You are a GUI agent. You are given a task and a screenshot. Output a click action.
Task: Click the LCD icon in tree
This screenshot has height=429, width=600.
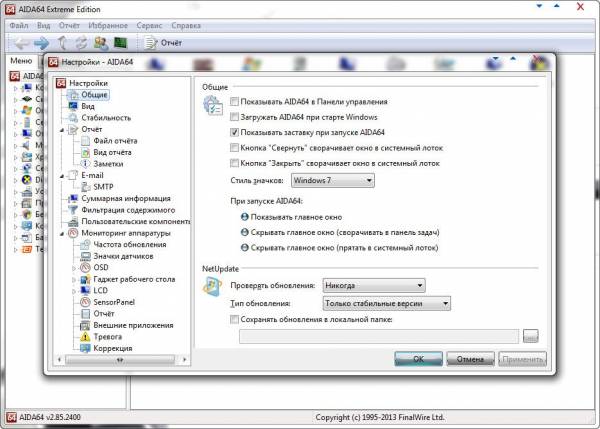(x=85, y=291)
